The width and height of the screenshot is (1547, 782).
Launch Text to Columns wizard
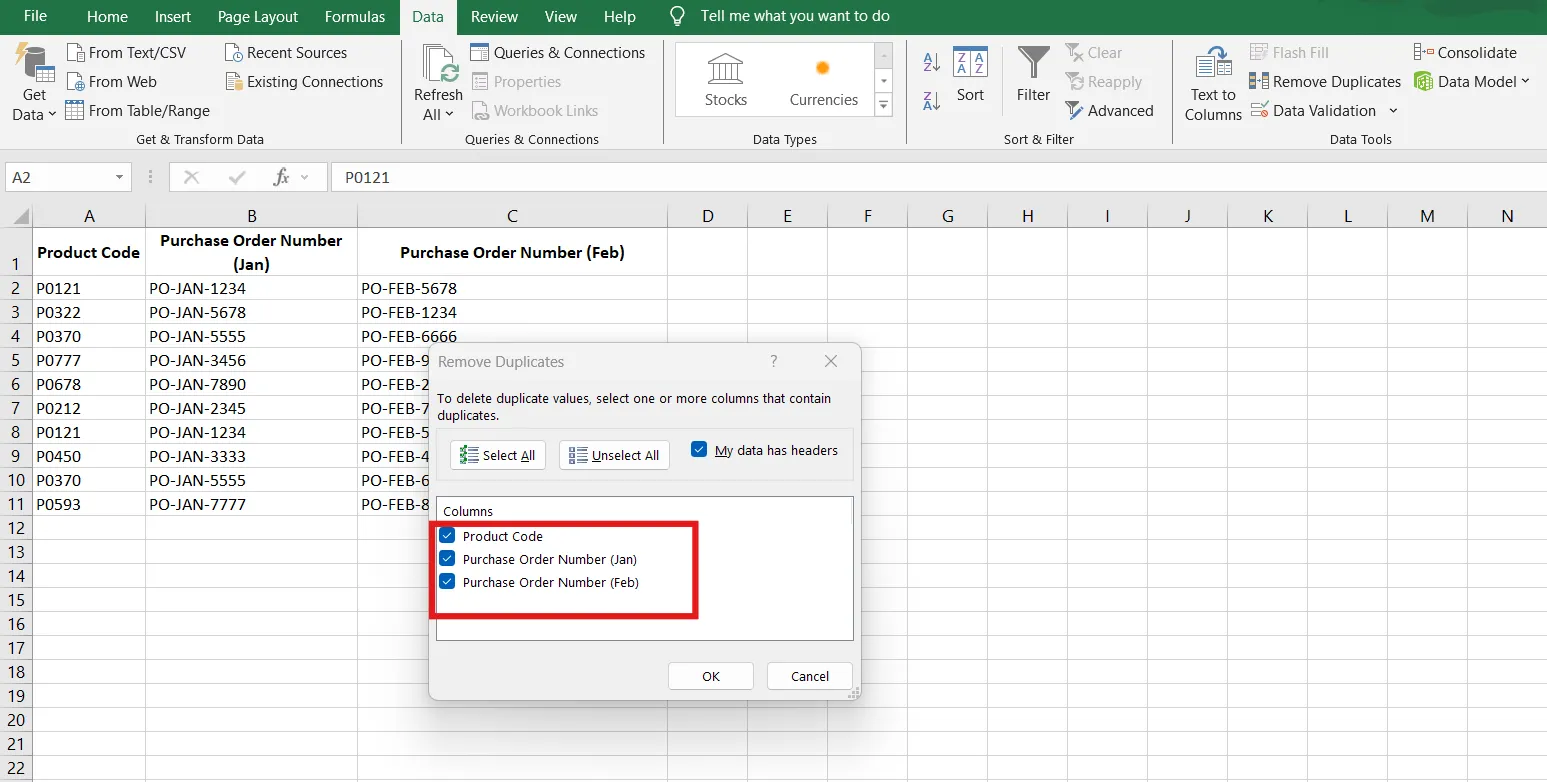pos(1213,84)
